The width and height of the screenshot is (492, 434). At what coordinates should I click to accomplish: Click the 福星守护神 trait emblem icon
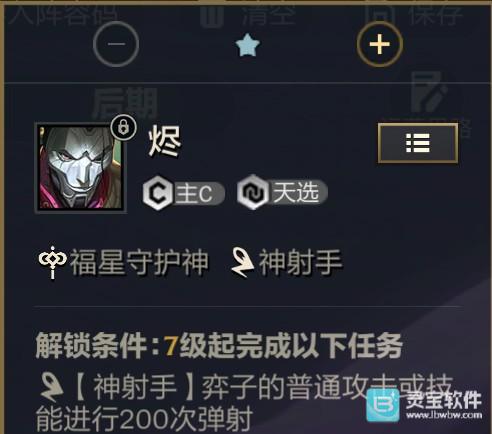52,262
